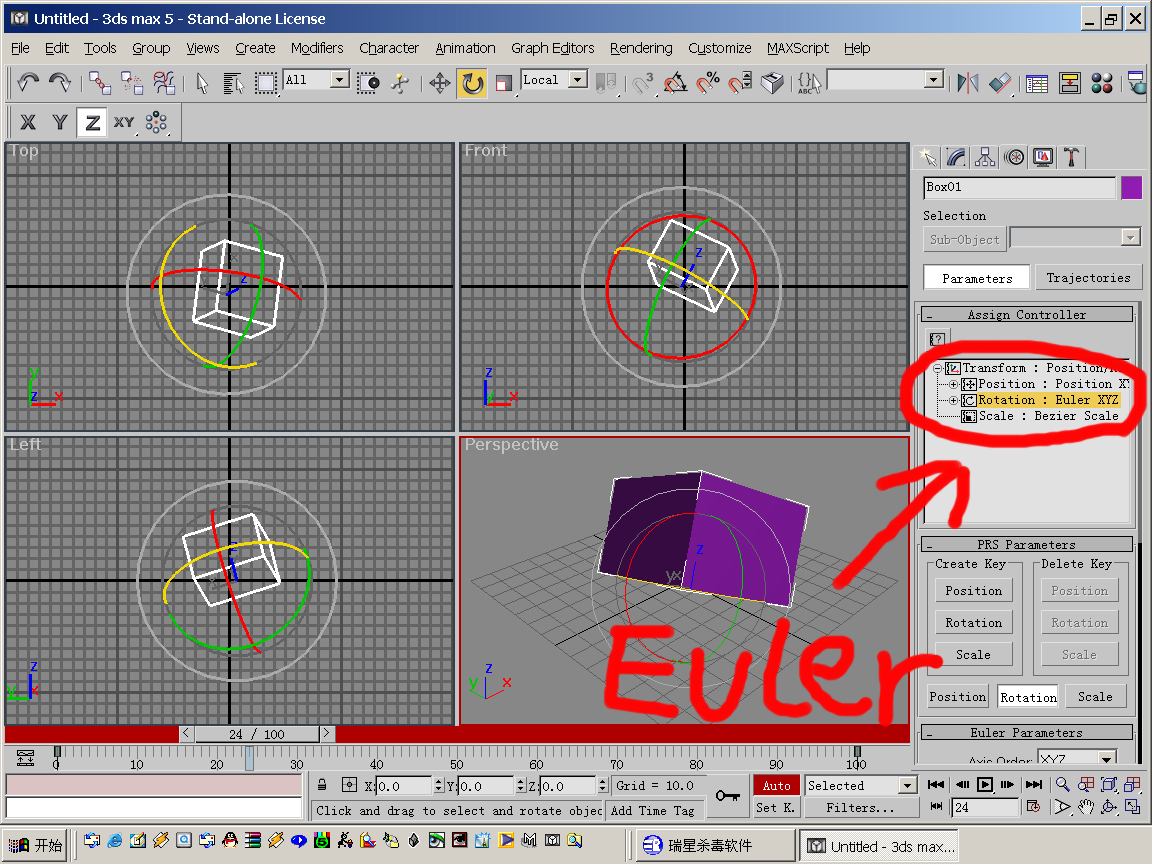The height and width of the screenshot is (864, 1152).
Task: Click the Redo arrow icon
Action: (x=60, y=82)
